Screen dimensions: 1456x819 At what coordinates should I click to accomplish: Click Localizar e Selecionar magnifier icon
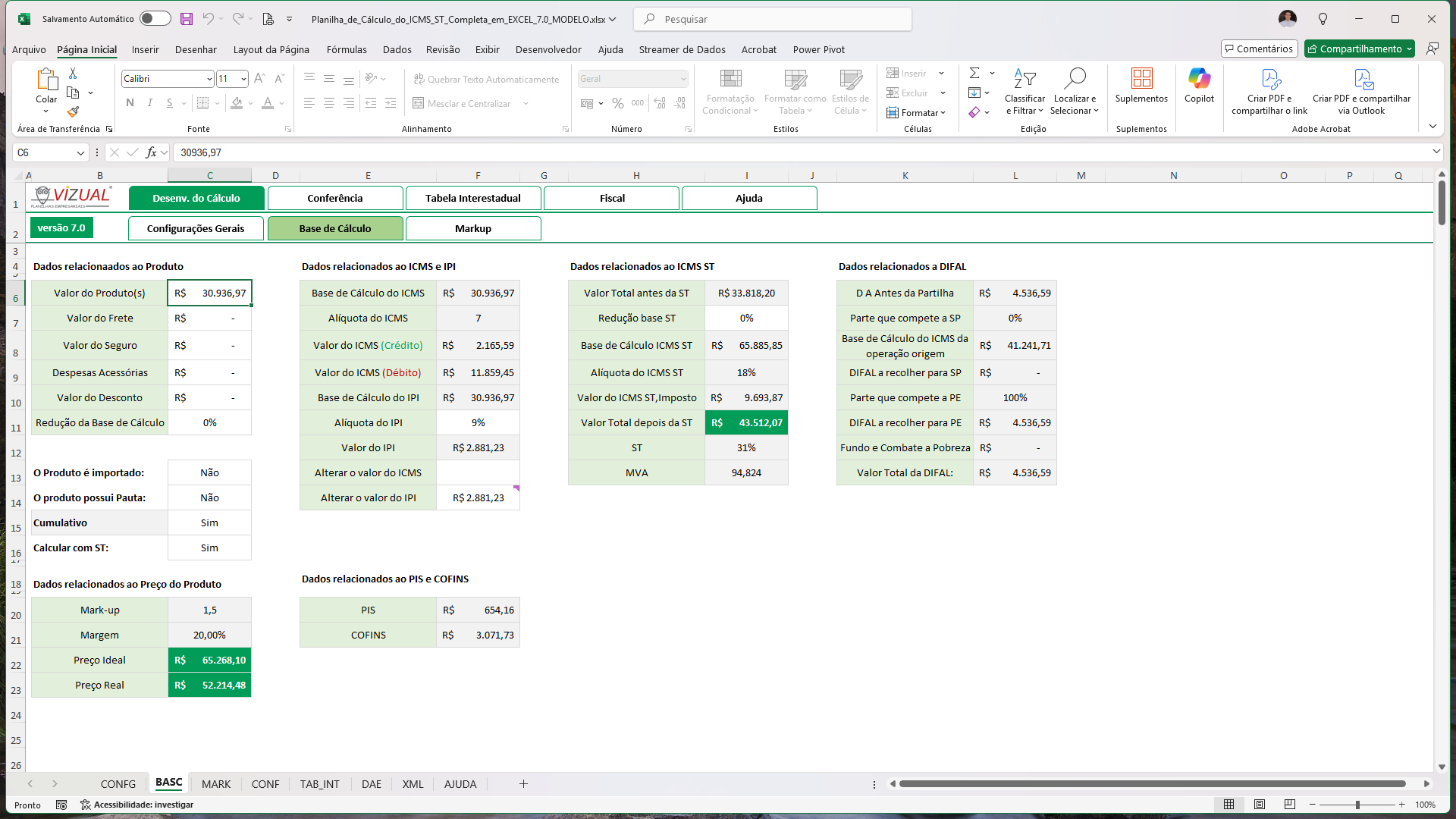pos(1075,79)
